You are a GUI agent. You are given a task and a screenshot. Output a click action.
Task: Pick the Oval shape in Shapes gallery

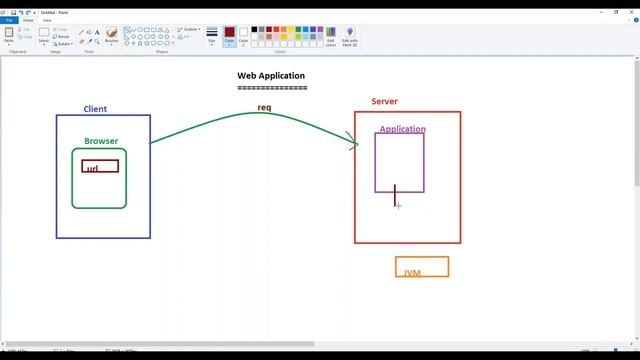(140, 30)
